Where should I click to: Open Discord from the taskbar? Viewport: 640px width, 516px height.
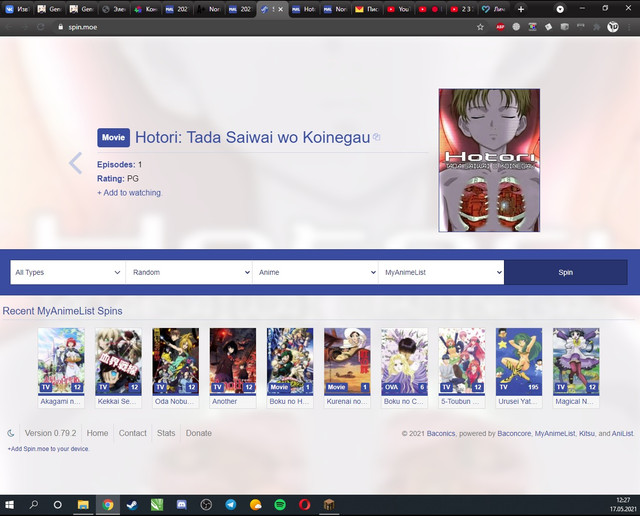click(182, 504)
